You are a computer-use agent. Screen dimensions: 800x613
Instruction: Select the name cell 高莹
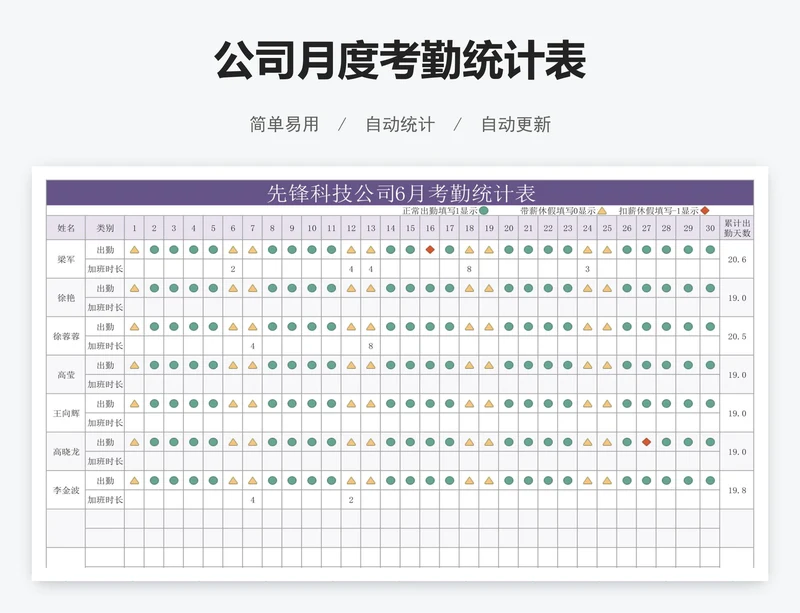(66, 375)
